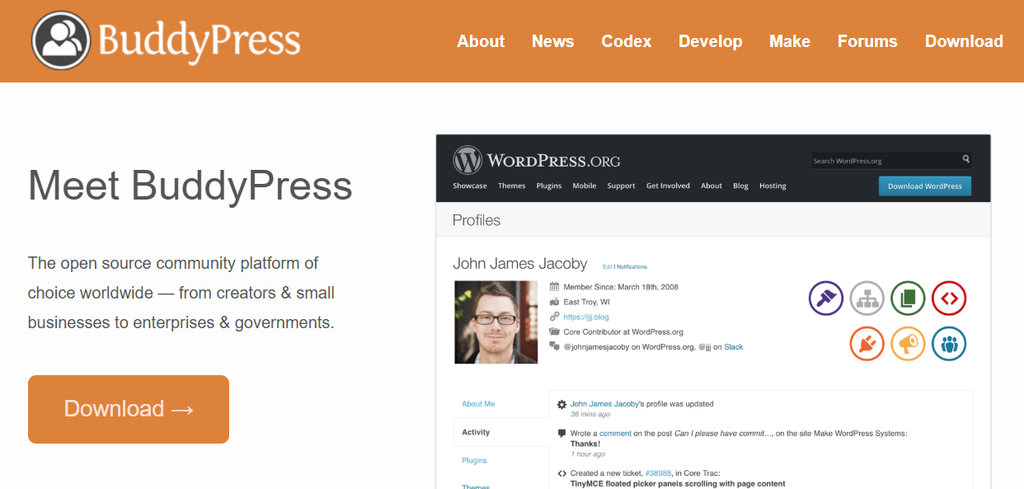The height and width of the screenshot is (489, 1024).
Task: Click the '1 hour ago' timestamp
Action: pyautogui.click(x=588, y=454)
